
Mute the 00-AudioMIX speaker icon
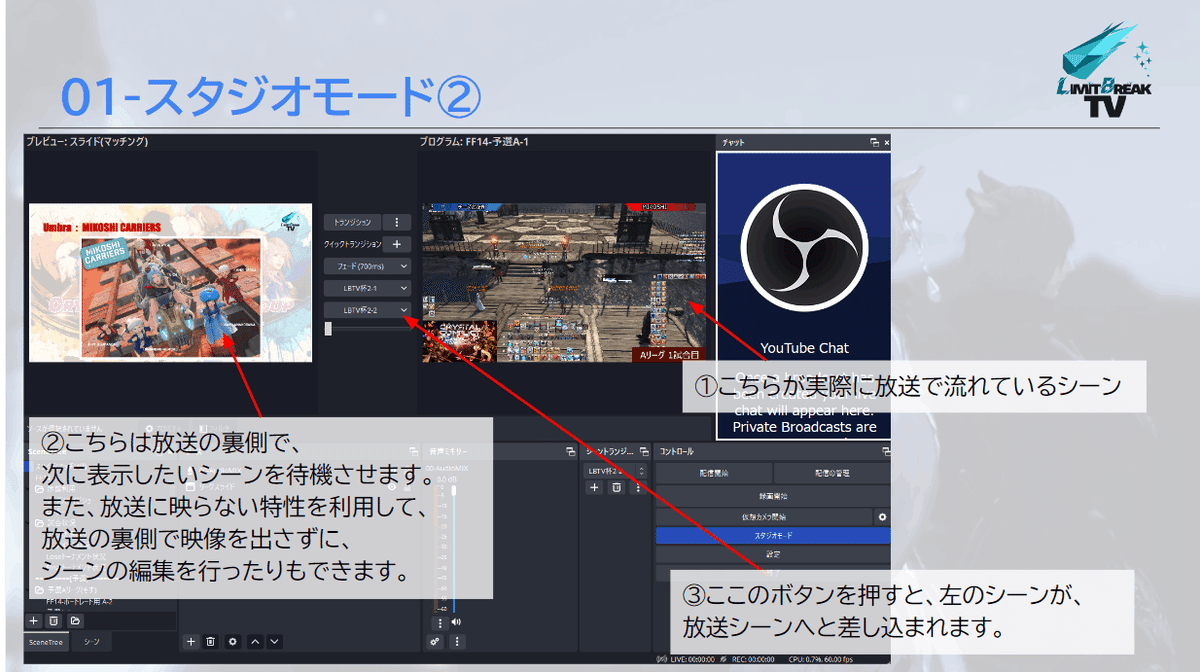[457, 622]
